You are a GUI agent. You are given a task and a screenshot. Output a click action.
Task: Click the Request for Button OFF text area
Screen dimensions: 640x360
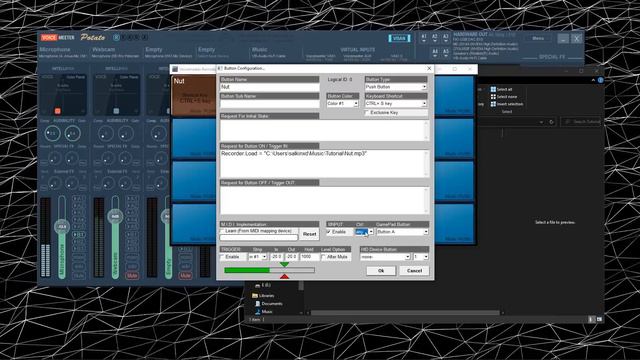[x=324, y=200]
